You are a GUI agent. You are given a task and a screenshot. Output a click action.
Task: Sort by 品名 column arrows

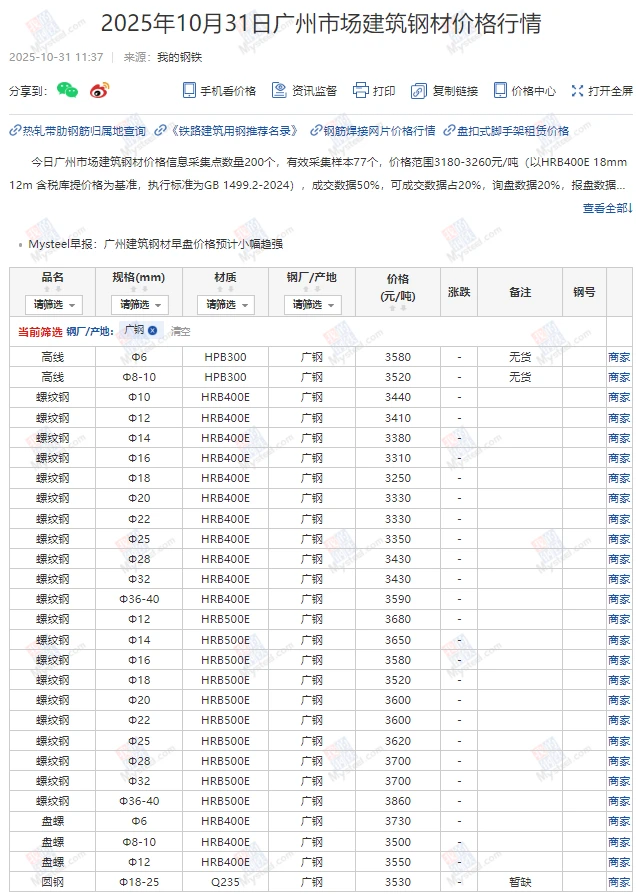[52, 289]
